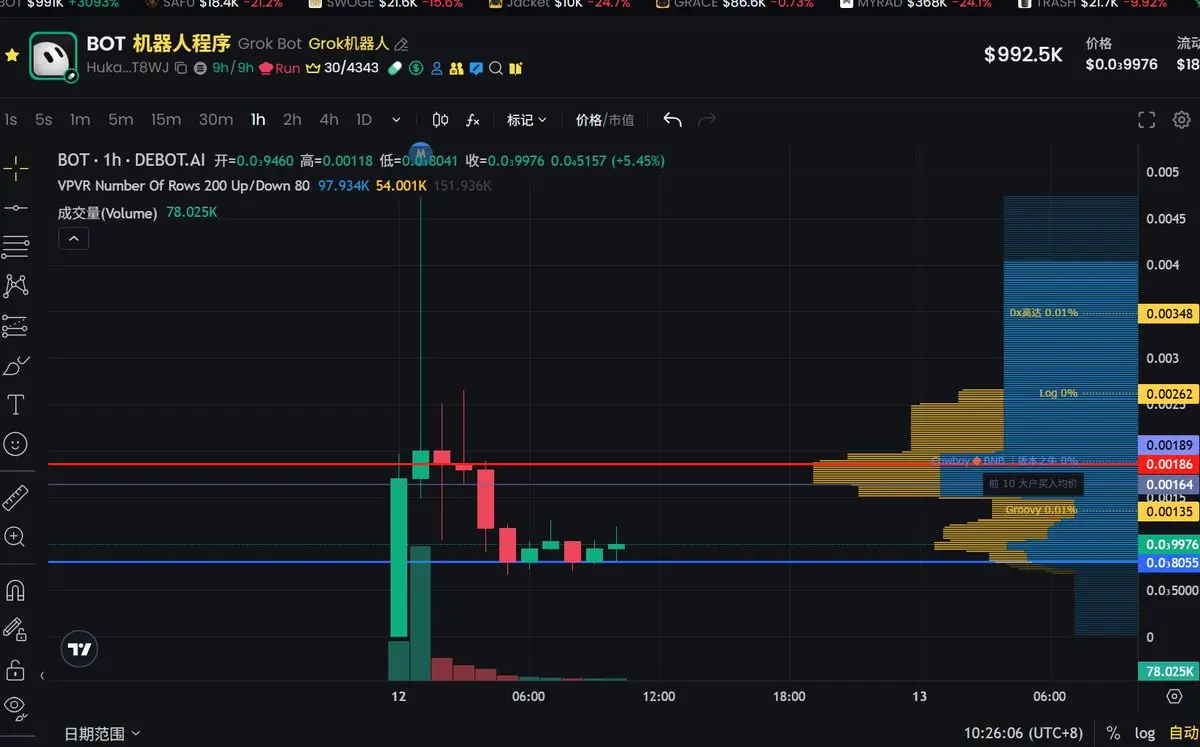Viewport: 1200px width, 747px height.
Task: Toggle stay in drawing mode
Action: click(15, 629)
